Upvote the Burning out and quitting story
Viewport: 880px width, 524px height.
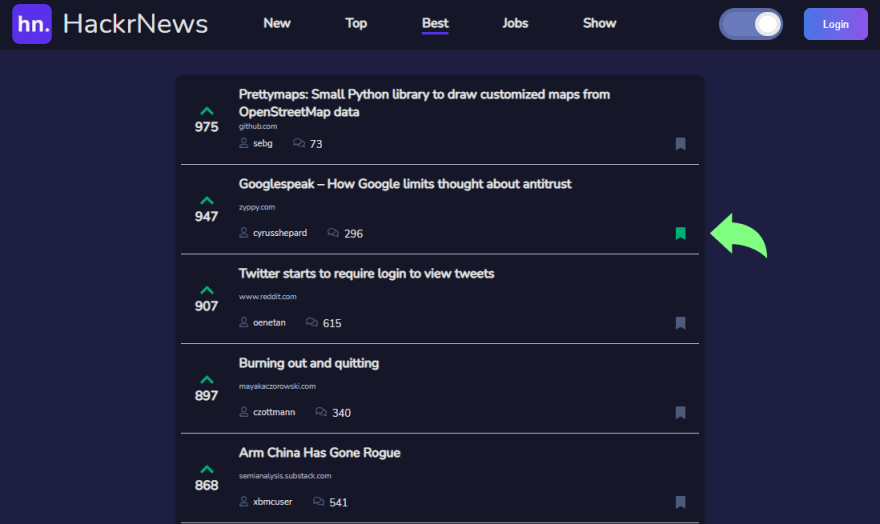(207, 380)
